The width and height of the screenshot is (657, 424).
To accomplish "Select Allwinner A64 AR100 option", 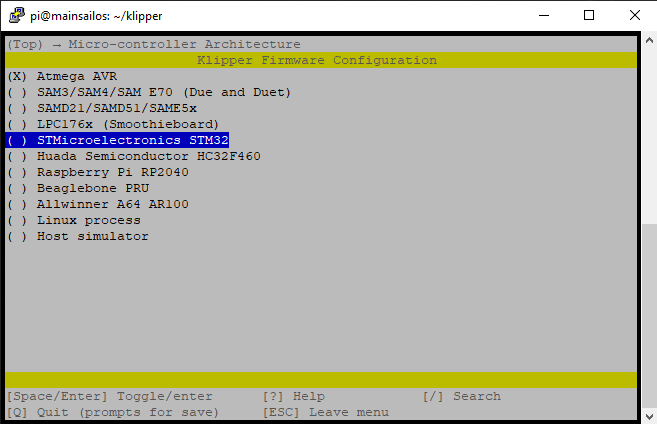I will pos(98,204).
